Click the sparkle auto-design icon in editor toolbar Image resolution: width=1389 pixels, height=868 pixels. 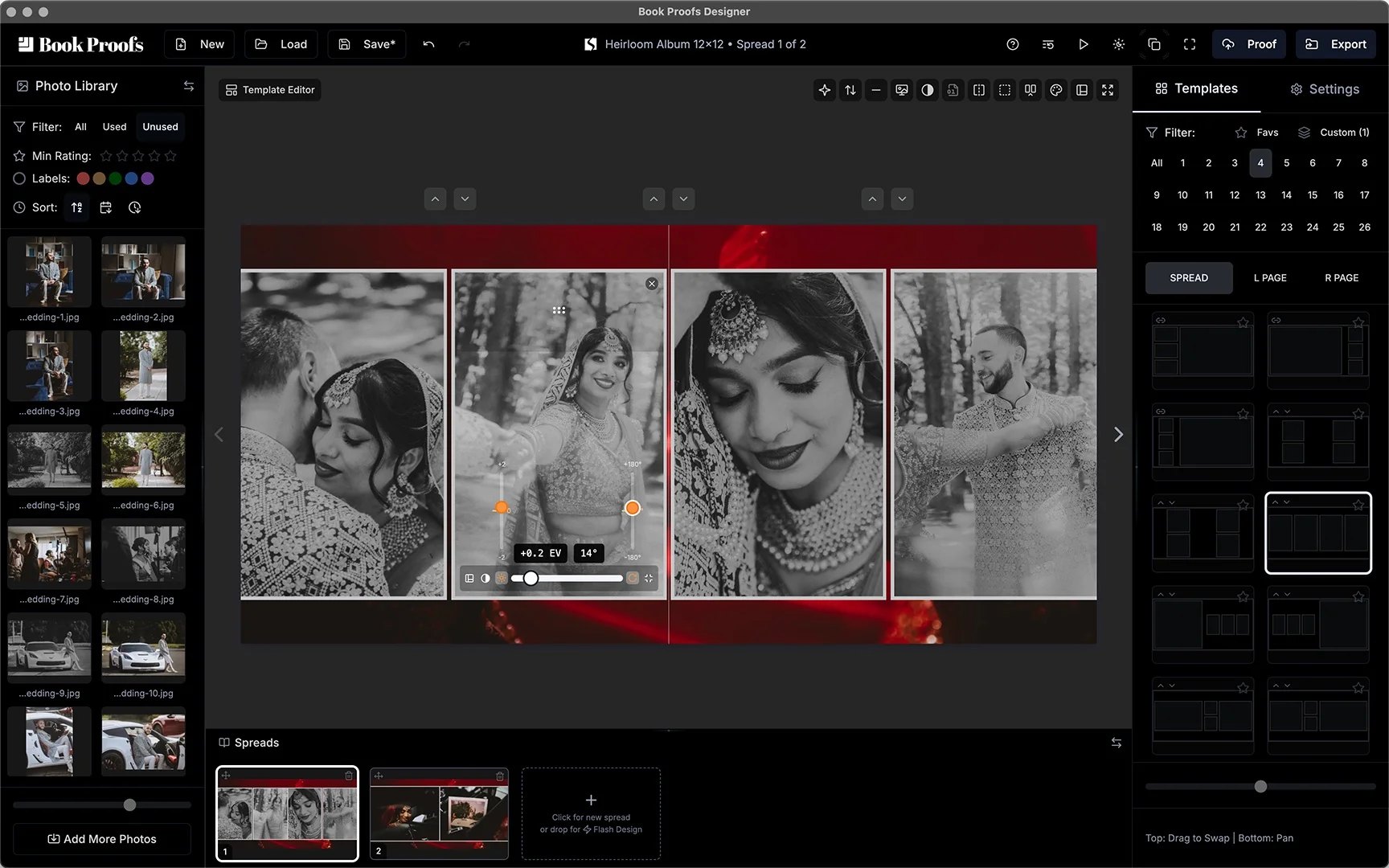tap(824, 90)
